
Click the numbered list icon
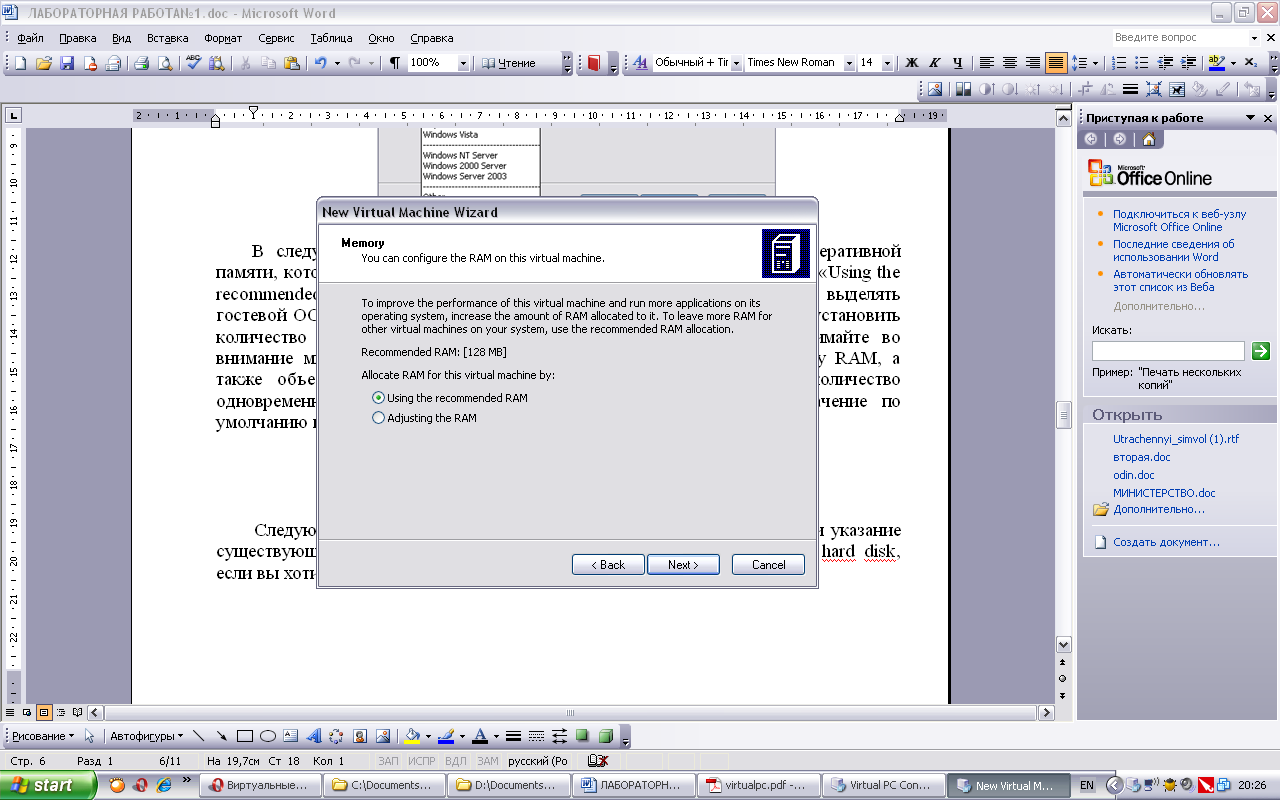coord(1120,63)
